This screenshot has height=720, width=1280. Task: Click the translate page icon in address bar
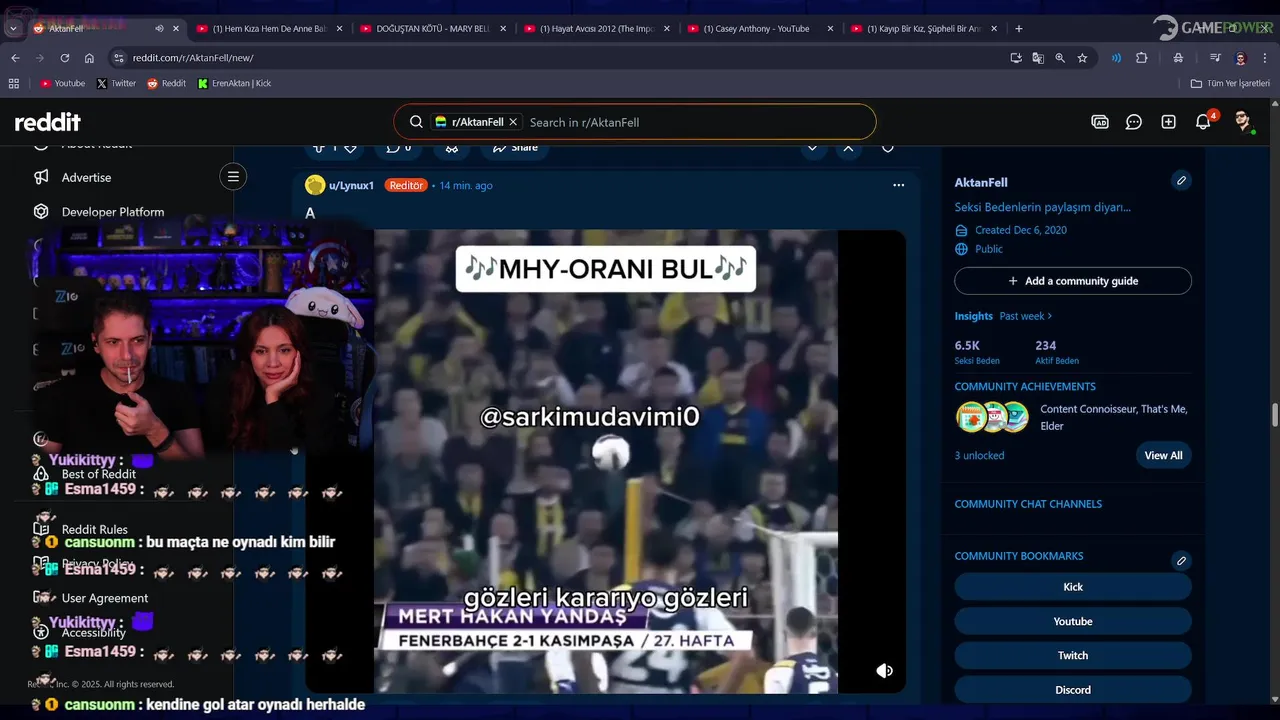click(1038, 58)
